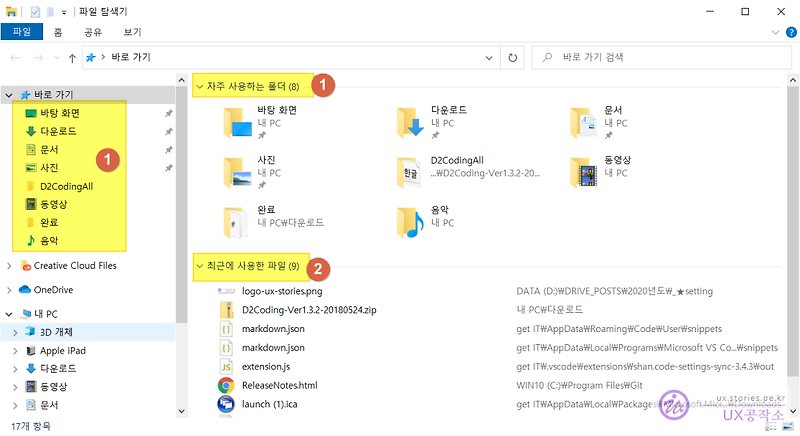Image resolution: width=800 pixels, height=436 pixels.
Task: Open the help question mark icon
Action: click(x=791, y=32)
